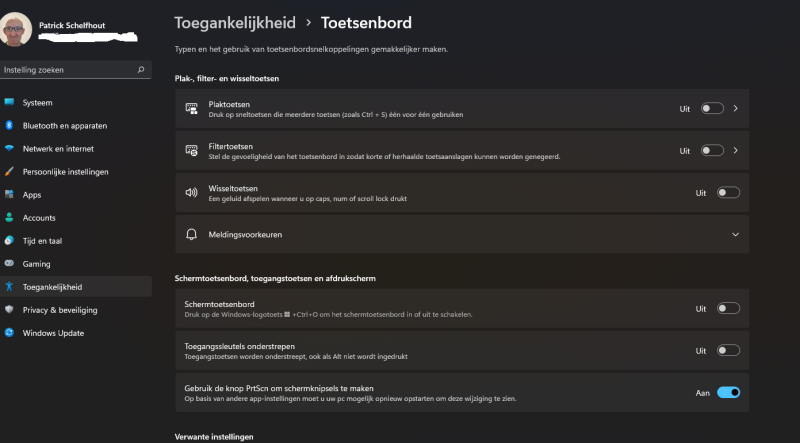Click the Persoonlijke instellingen brush icon
This screenshot has height=443, width=800.
coord(9,171)
